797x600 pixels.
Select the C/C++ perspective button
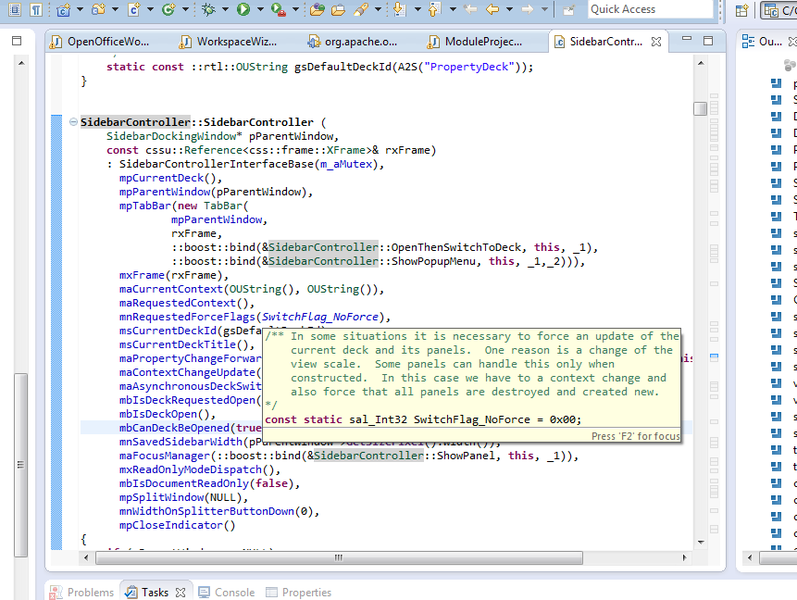pyautogui.click(x=779, y=10)
